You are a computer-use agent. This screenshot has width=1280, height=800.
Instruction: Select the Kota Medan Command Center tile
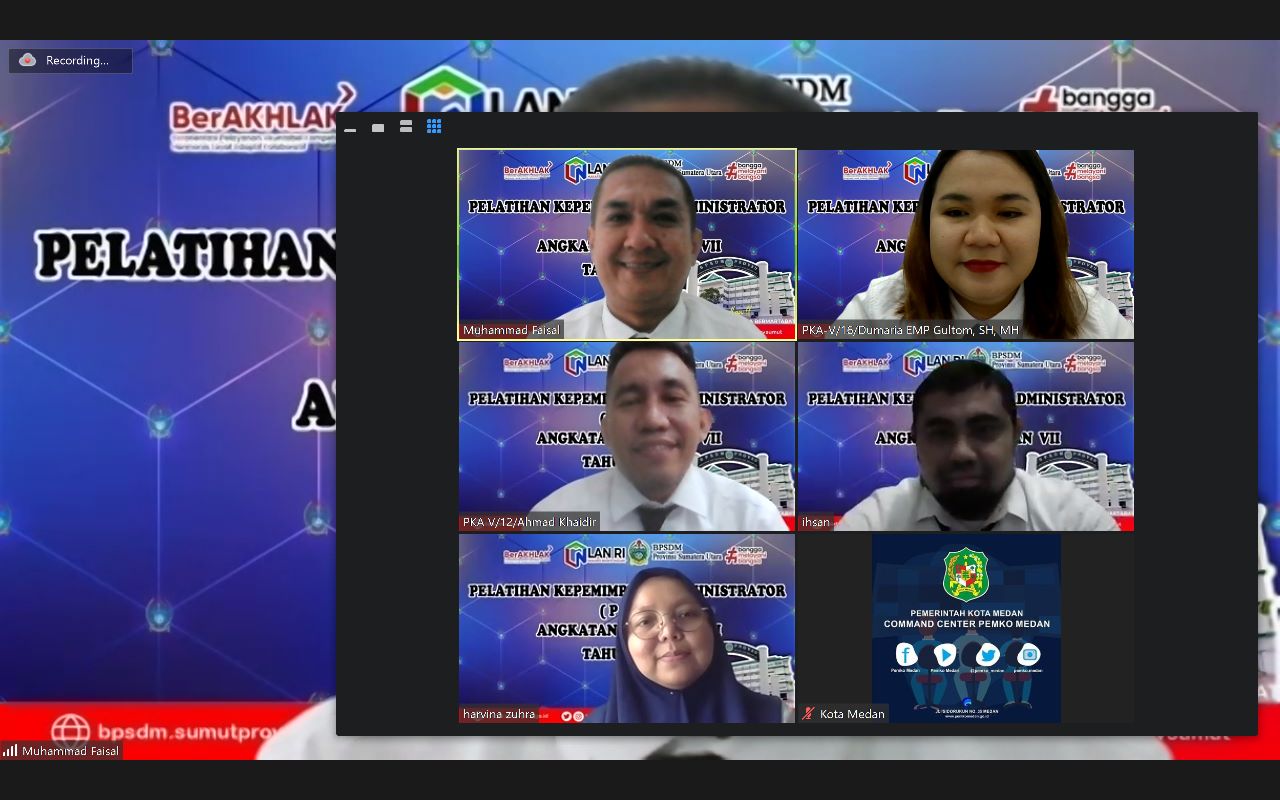click(x=966, y=627)
